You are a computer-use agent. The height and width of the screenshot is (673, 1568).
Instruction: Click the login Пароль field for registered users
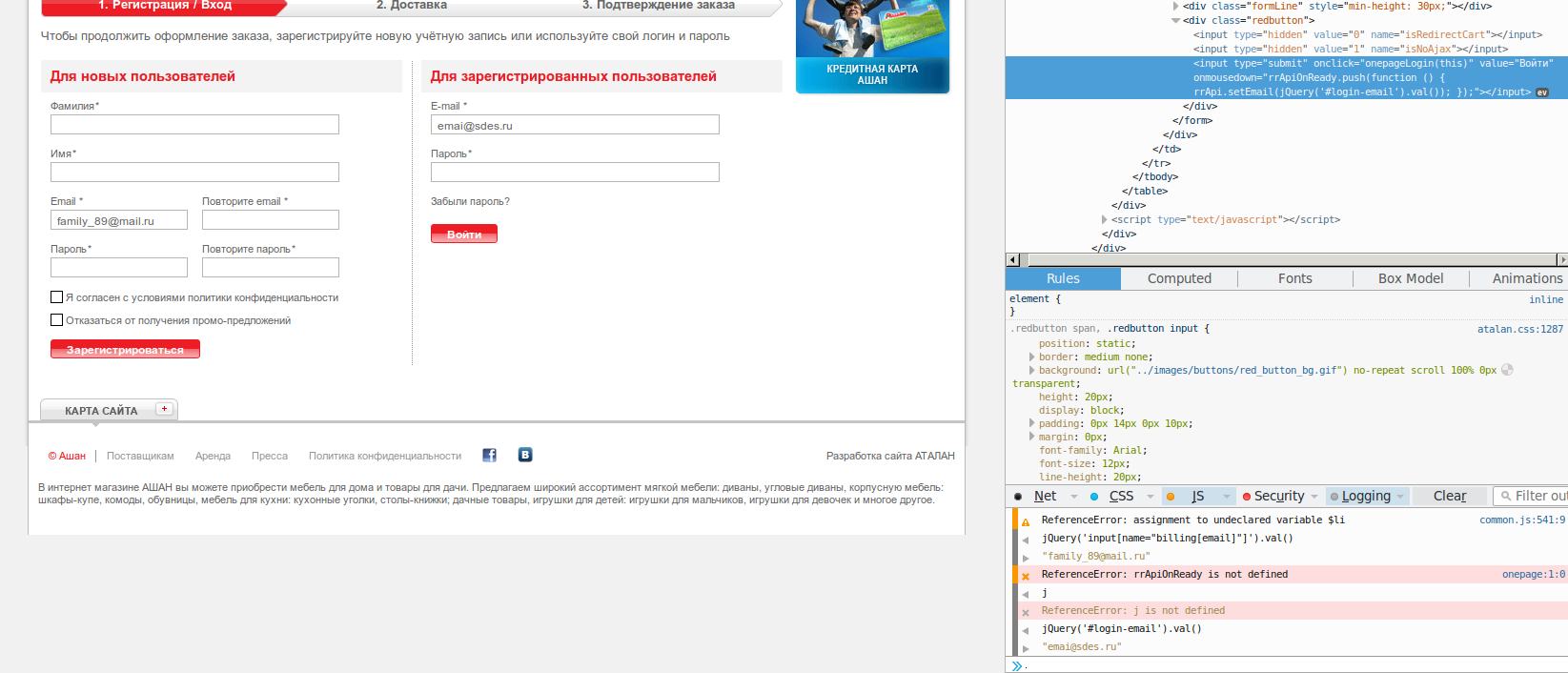575,172
